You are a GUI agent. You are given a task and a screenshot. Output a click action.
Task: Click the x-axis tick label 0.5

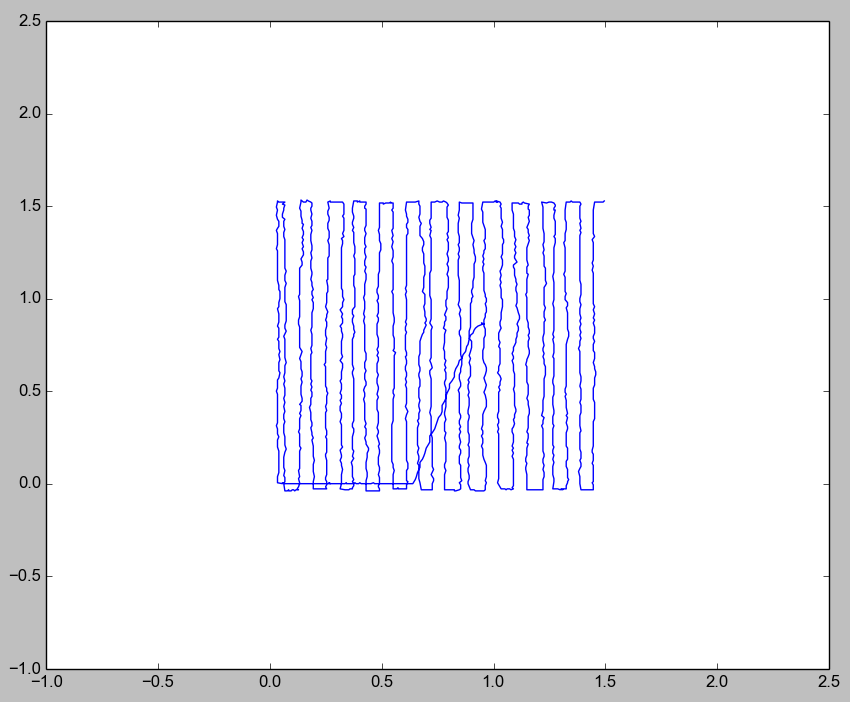(382, 681)
